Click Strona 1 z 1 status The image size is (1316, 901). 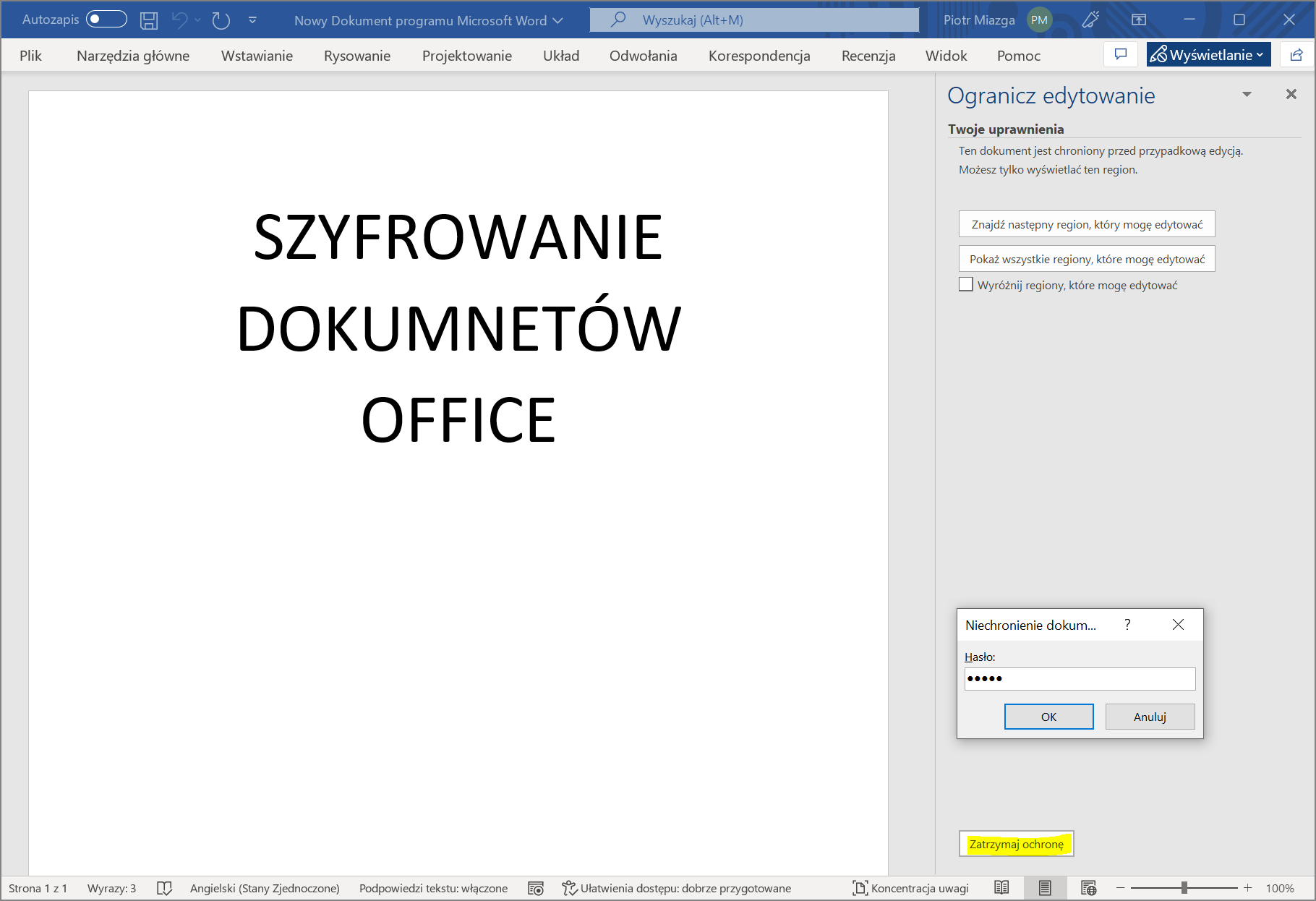tap(38, 888)
